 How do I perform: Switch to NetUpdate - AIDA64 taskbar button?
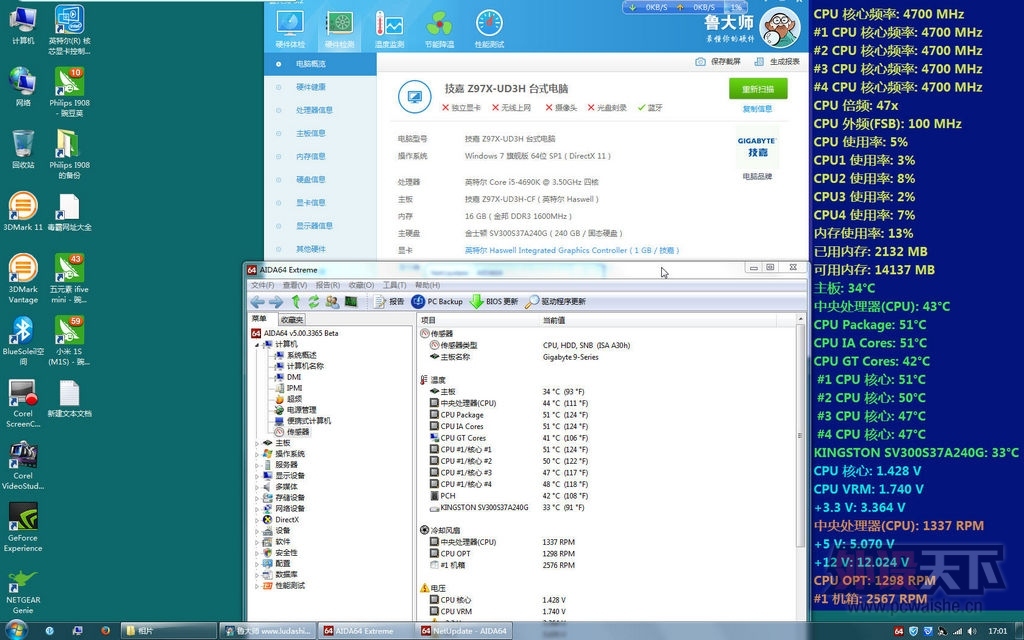click(464, 631)
